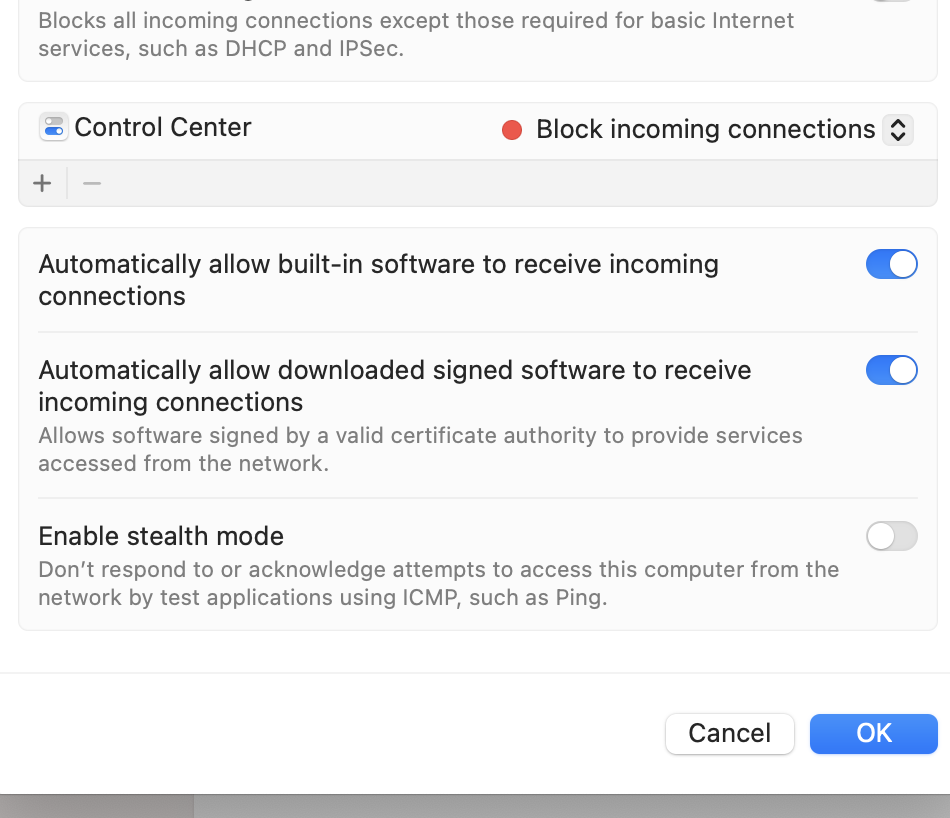Disable auto-allow for downloaded signed software
The image size is (950, 818).
pos(891,371)
